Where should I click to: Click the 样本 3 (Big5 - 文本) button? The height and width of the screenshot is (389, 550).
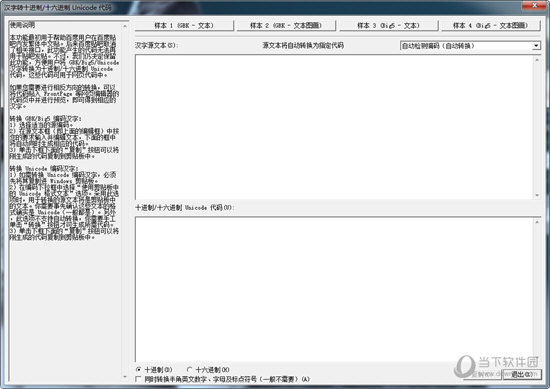coord(388,26)
